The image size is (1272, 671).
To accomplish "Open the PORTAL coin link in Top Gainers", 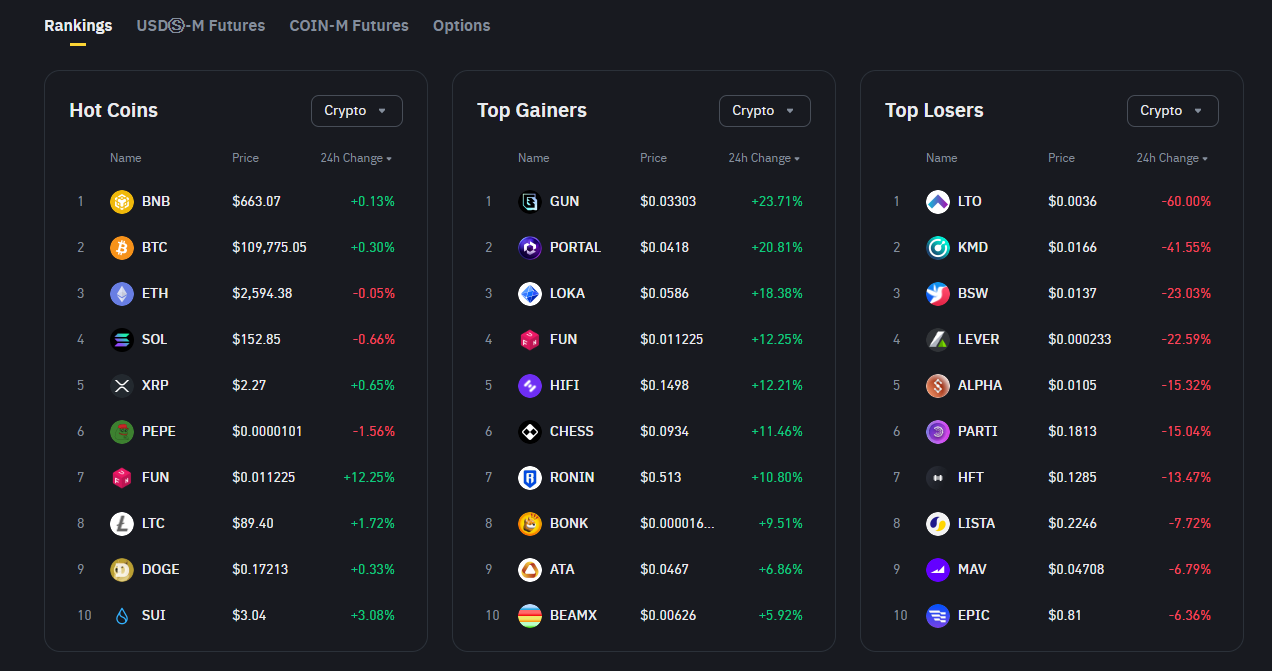I will pos(575,247).
